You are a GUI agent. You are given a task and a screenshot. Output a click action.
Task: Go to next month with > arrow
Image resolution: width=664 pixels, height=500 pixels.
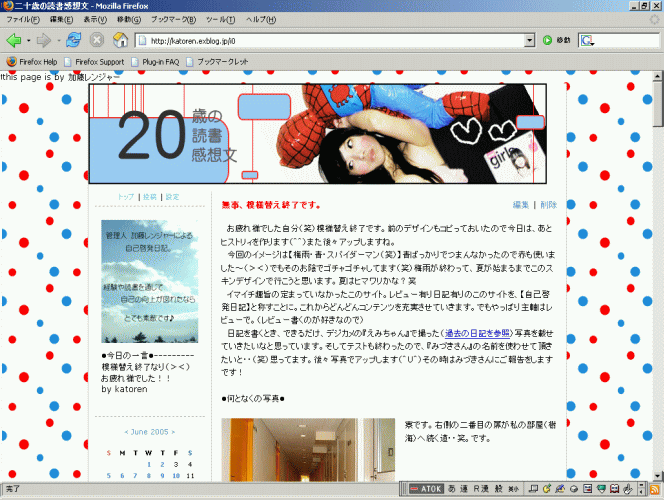173,432
